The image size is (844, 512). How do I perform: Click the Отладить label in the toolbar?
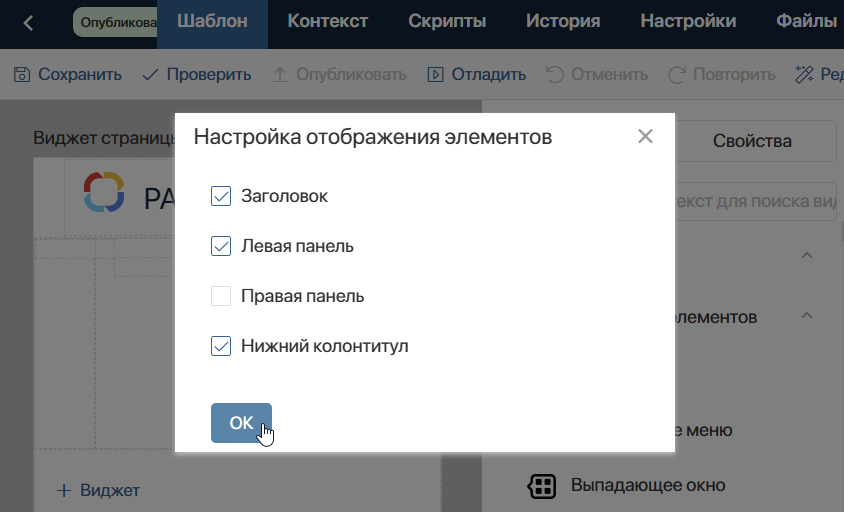(x=489, y=74)
